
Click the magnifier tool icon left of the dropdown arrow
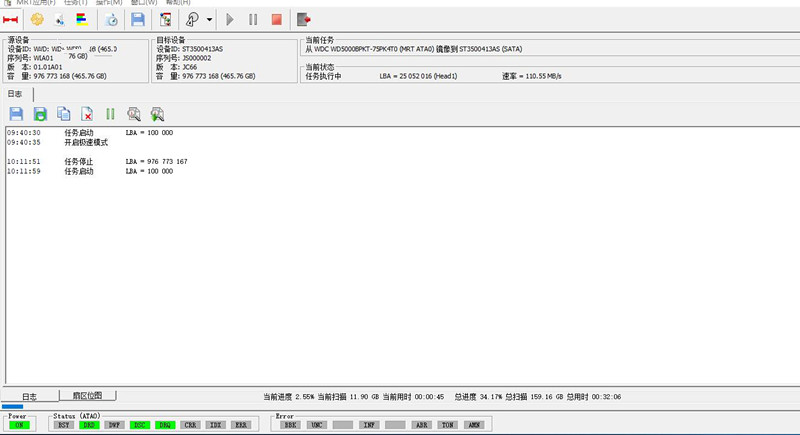[x=192, y=19]
